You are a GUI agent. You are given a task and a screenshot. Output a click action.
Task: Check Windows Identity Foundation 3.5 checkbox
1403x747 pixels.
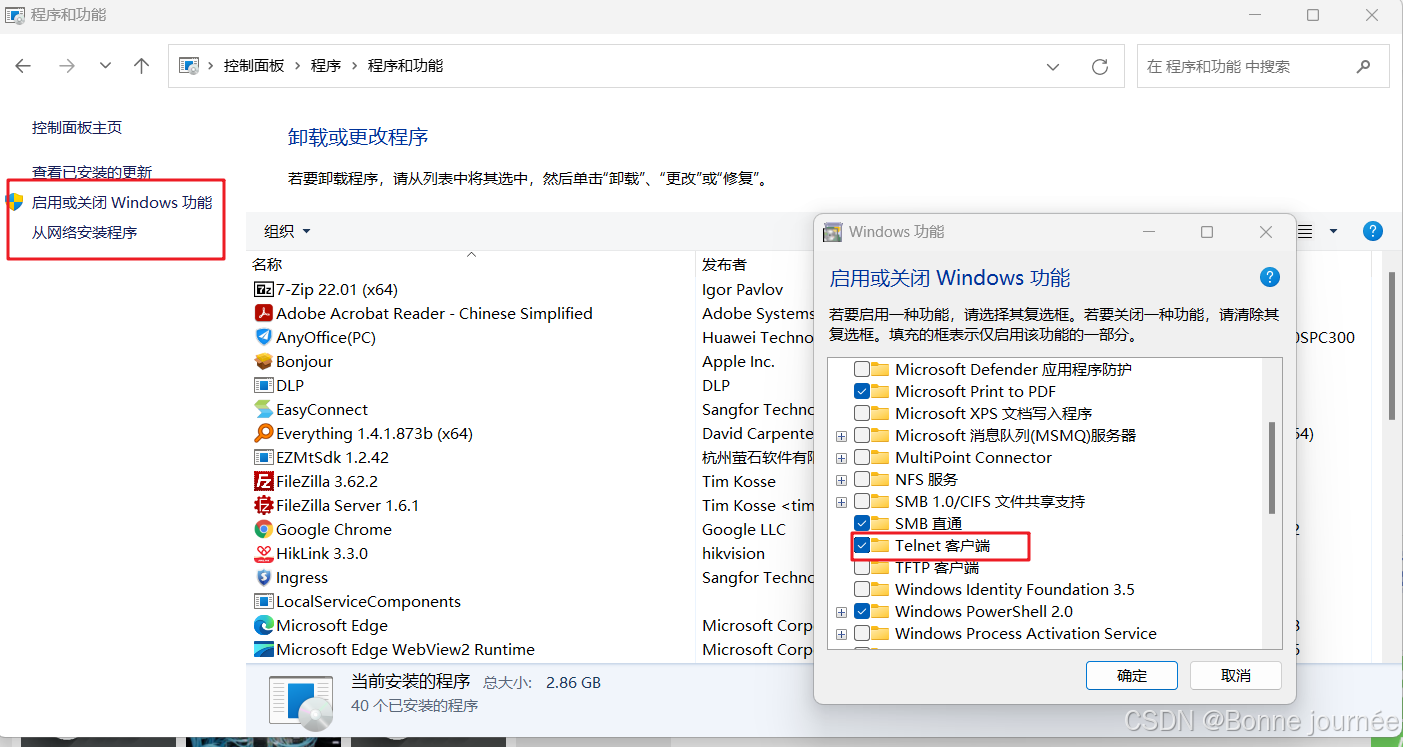tap(861, 589)
